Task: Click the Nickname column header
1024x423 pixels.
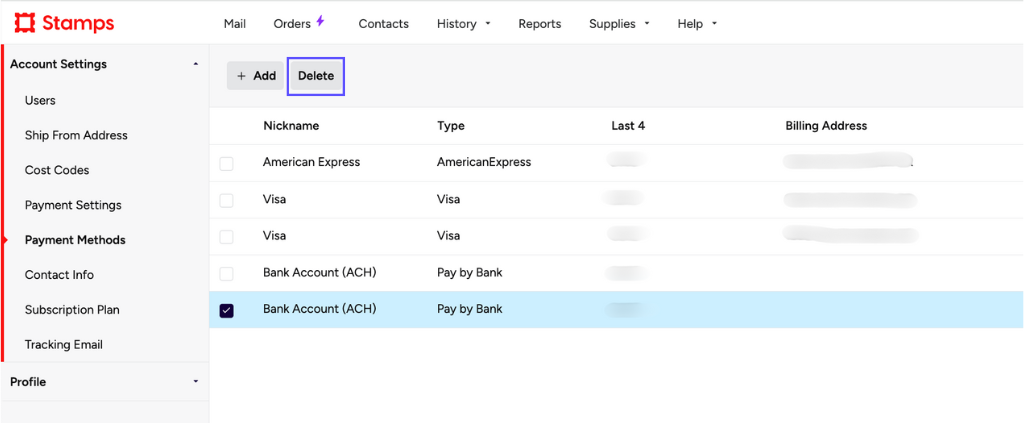Action: pos(291,126)
